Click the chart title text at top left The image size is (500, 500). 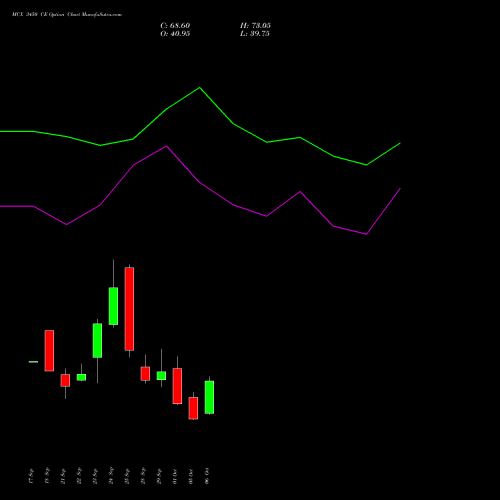pos(67,15)
